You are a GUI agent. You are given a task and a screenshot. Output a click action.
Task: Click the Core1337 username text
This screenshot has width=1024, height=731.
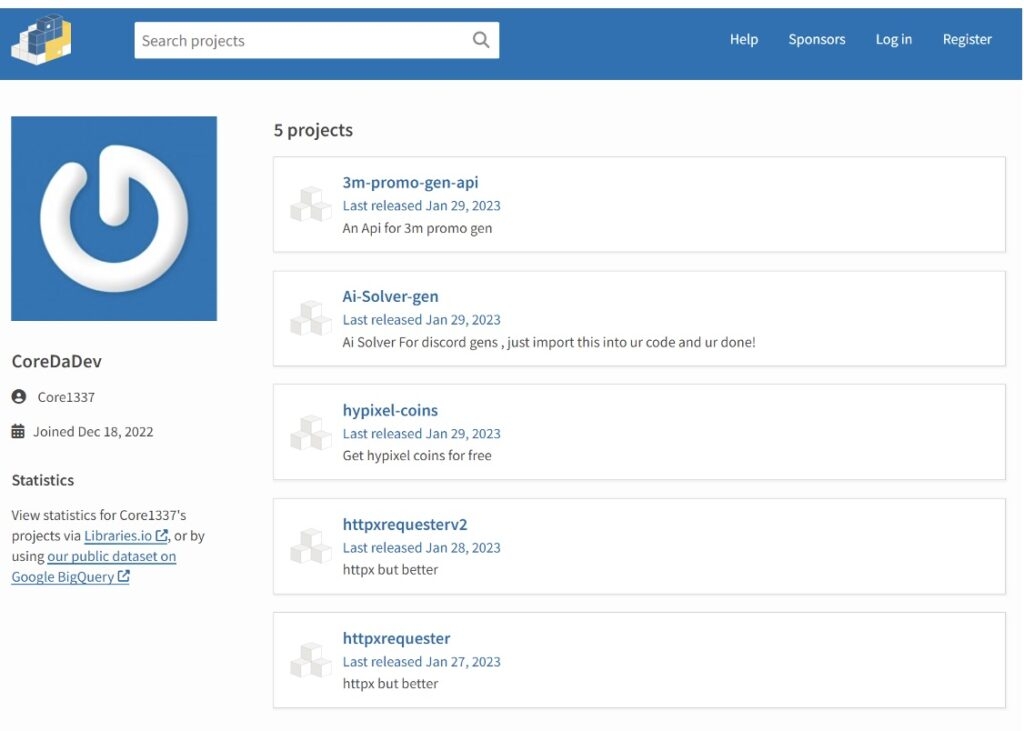point(66,397)
